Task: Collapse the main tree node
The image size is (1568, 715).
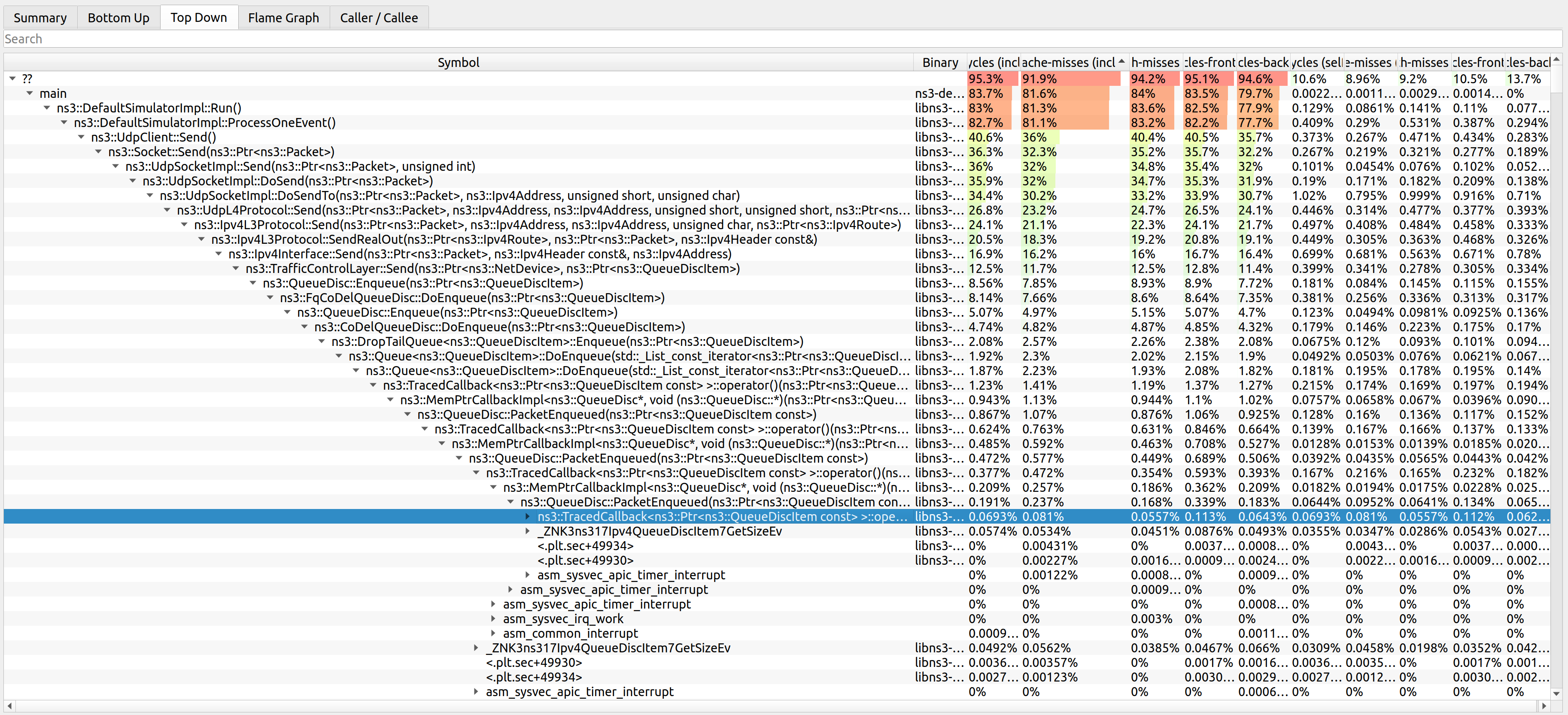Action: [x=30, y=94]
